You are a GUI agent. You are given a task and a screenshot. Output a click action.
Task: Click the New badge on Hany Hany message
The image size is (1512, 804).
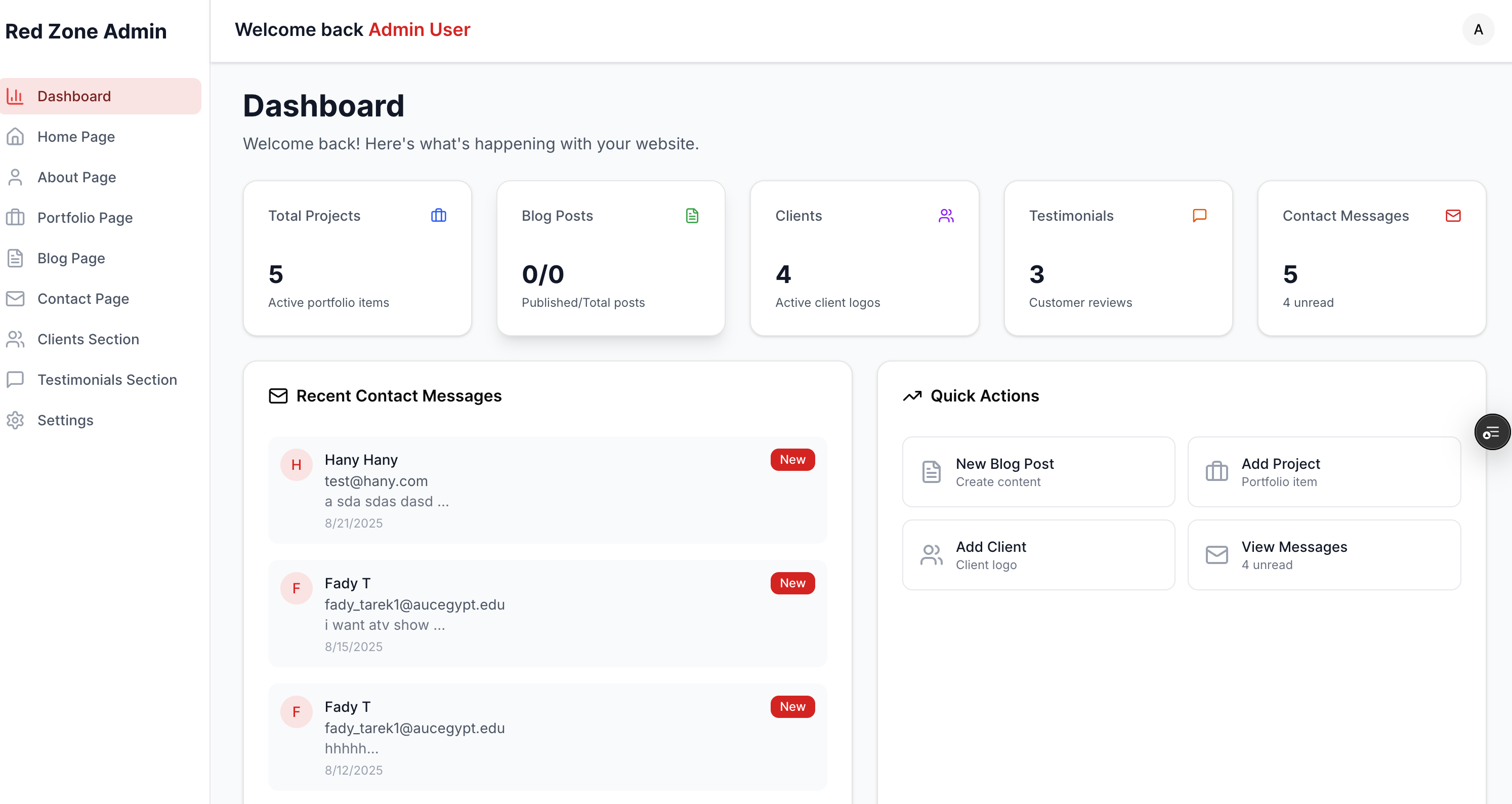coord(792,459)
